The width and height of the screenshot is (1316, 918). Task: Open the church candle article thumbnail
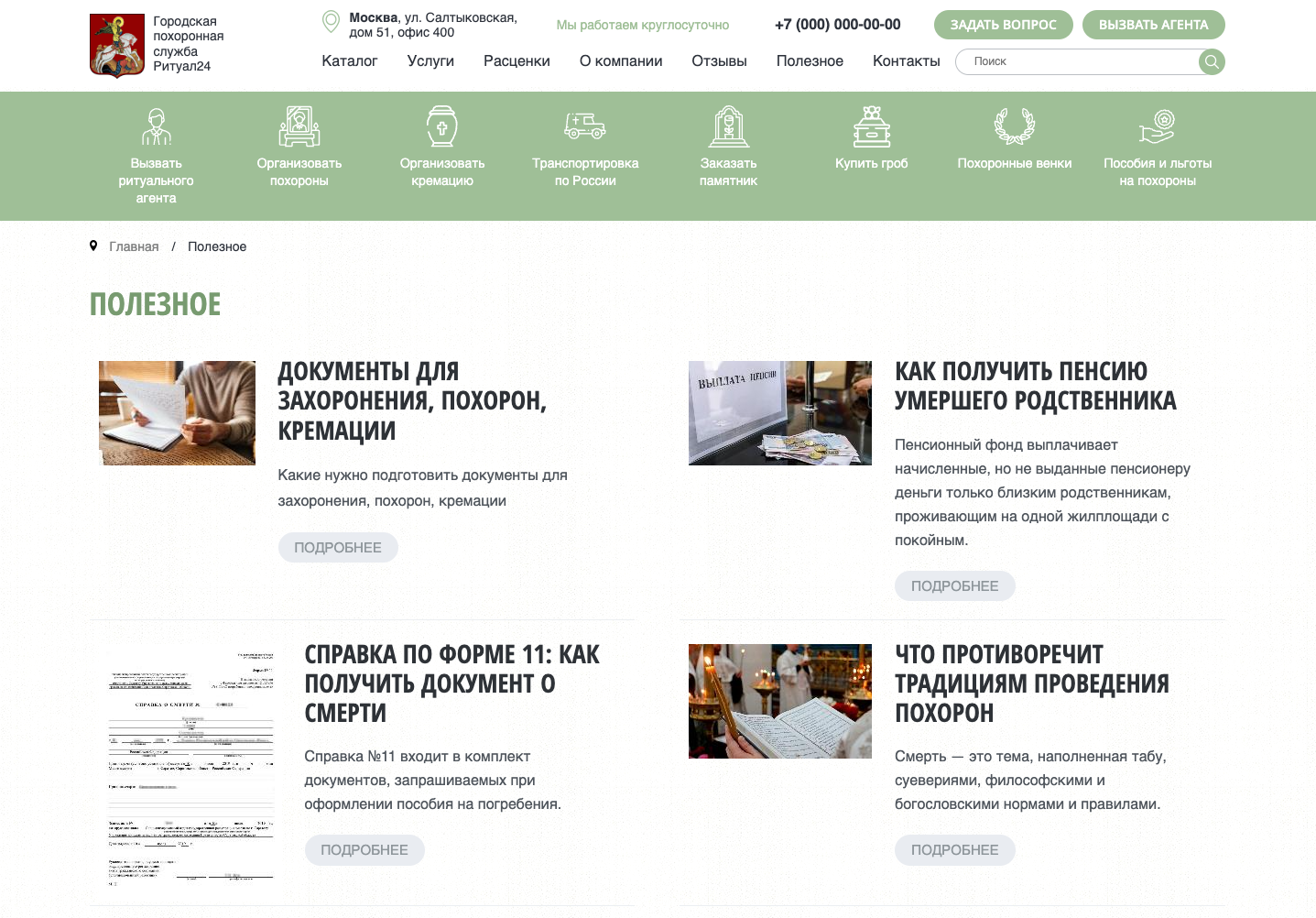coord(780,701)
